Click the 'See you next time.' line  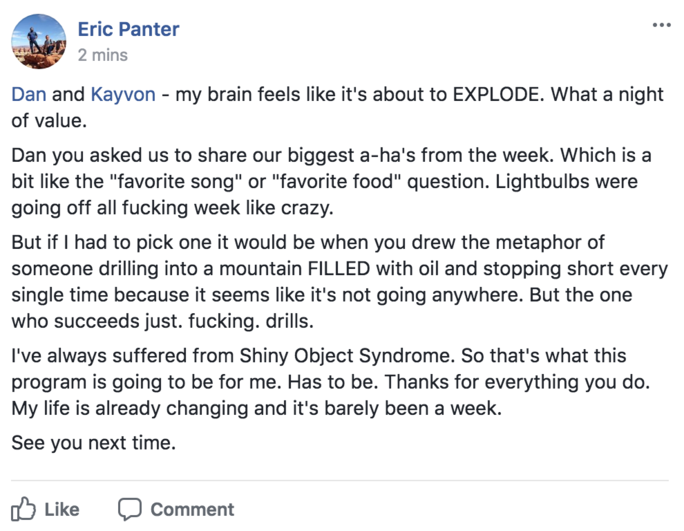(93, 443)
